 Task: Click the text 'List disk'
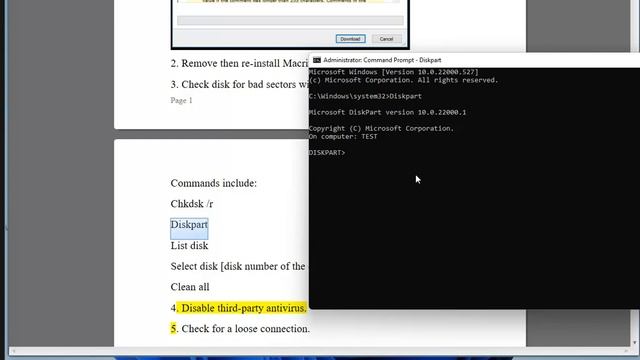click(x=189, y=246)
